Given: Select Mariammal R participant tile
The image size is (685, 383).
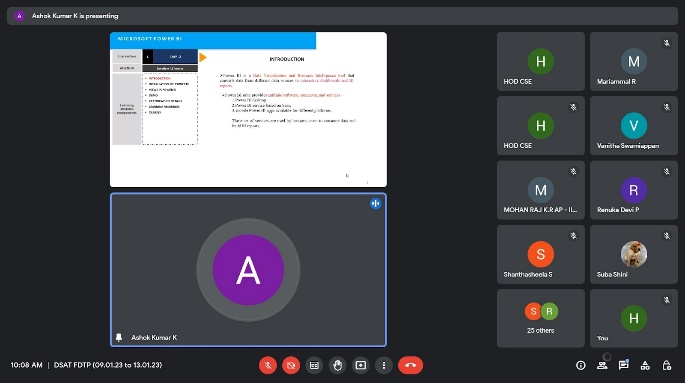Looking at the screenshot, I should tap(633, 61).
